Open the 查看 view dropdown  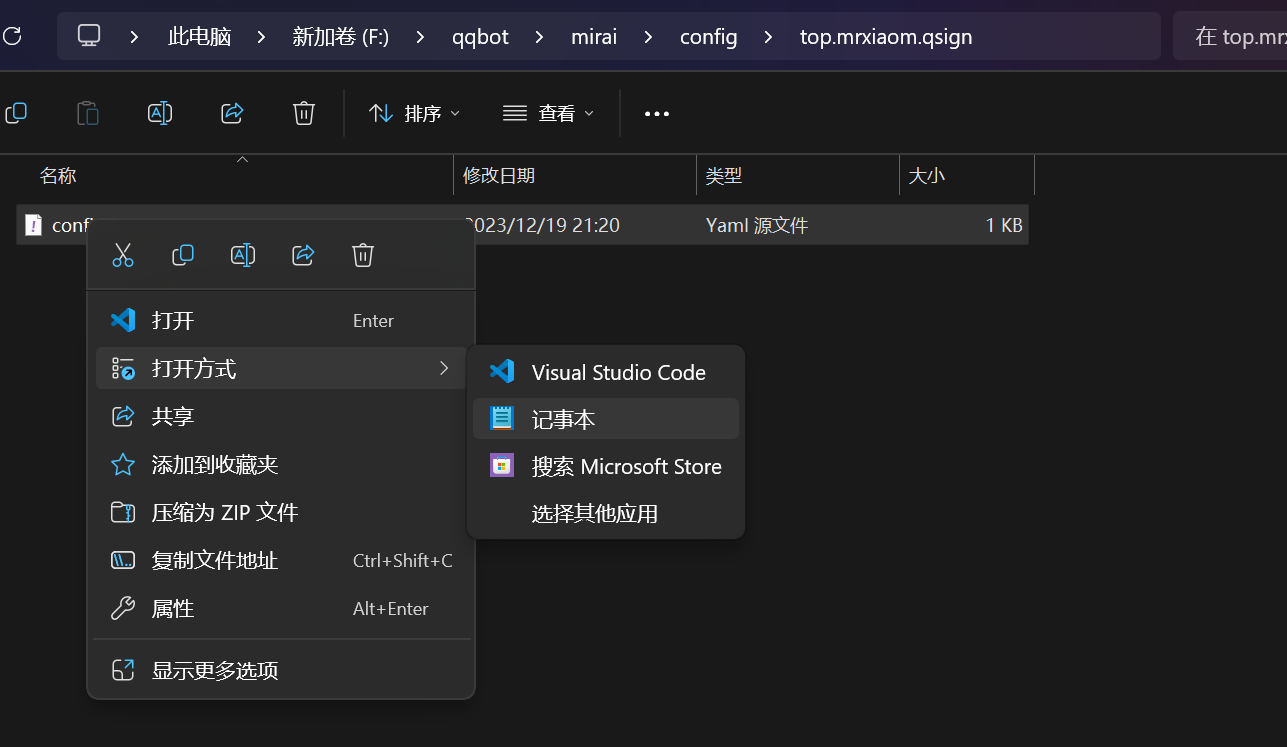(548, 113)
